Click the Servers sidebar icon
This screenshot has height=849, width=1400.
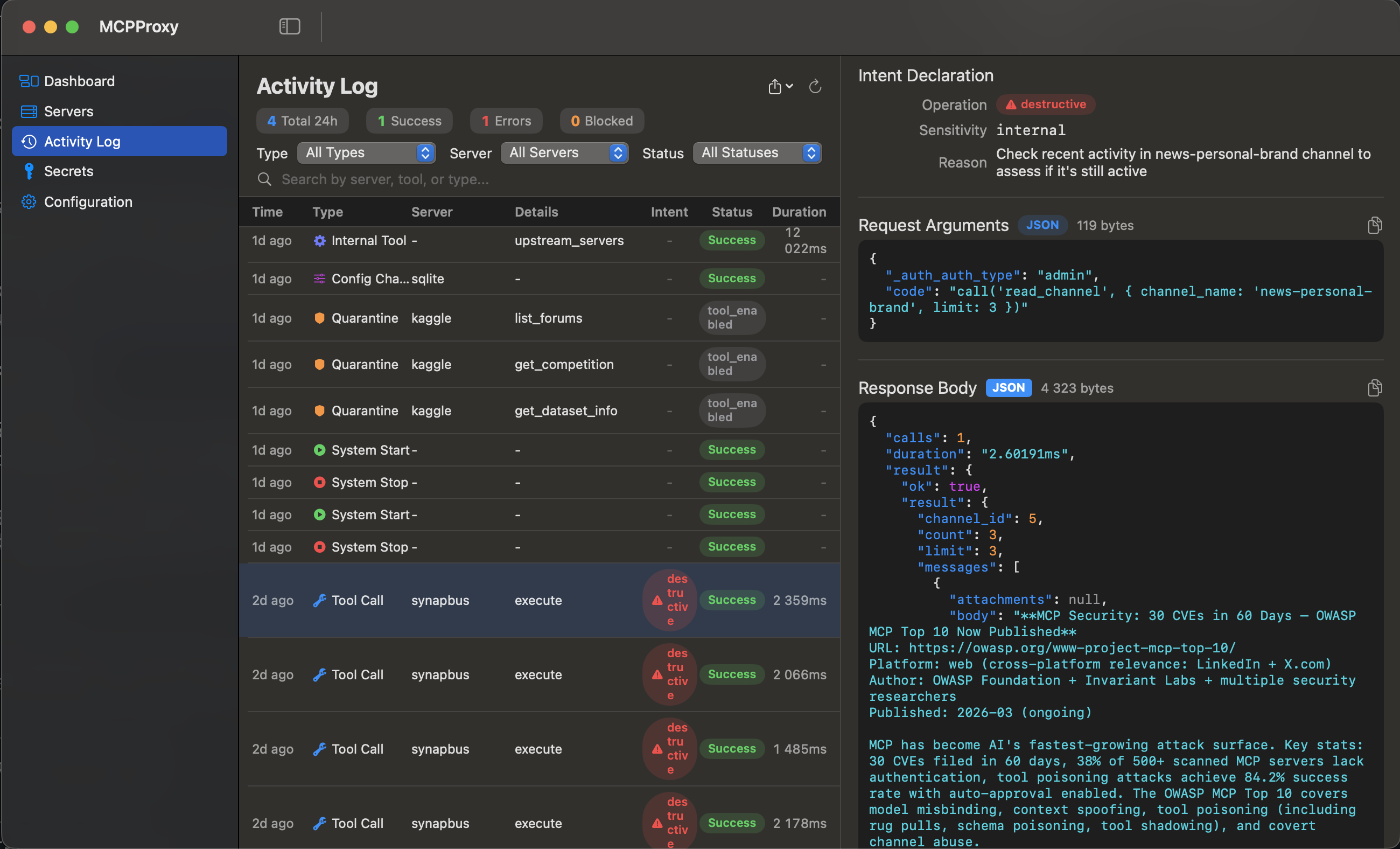pos(29,112)
